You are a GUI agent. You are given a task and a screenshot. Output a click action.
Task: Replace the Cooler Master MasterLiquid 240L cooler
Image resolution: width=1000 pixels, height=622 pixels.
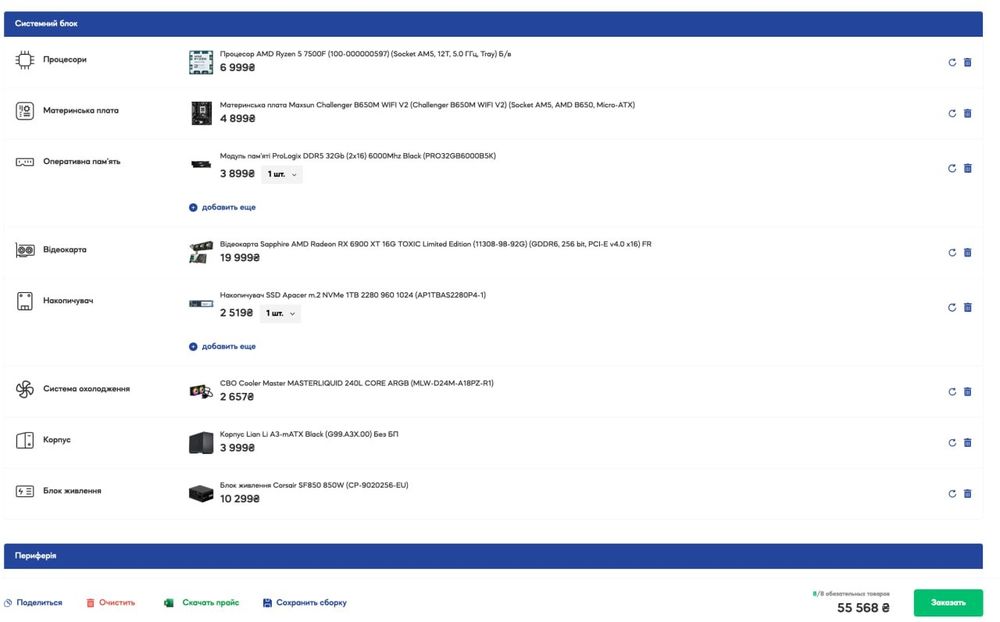coord(952,392)
